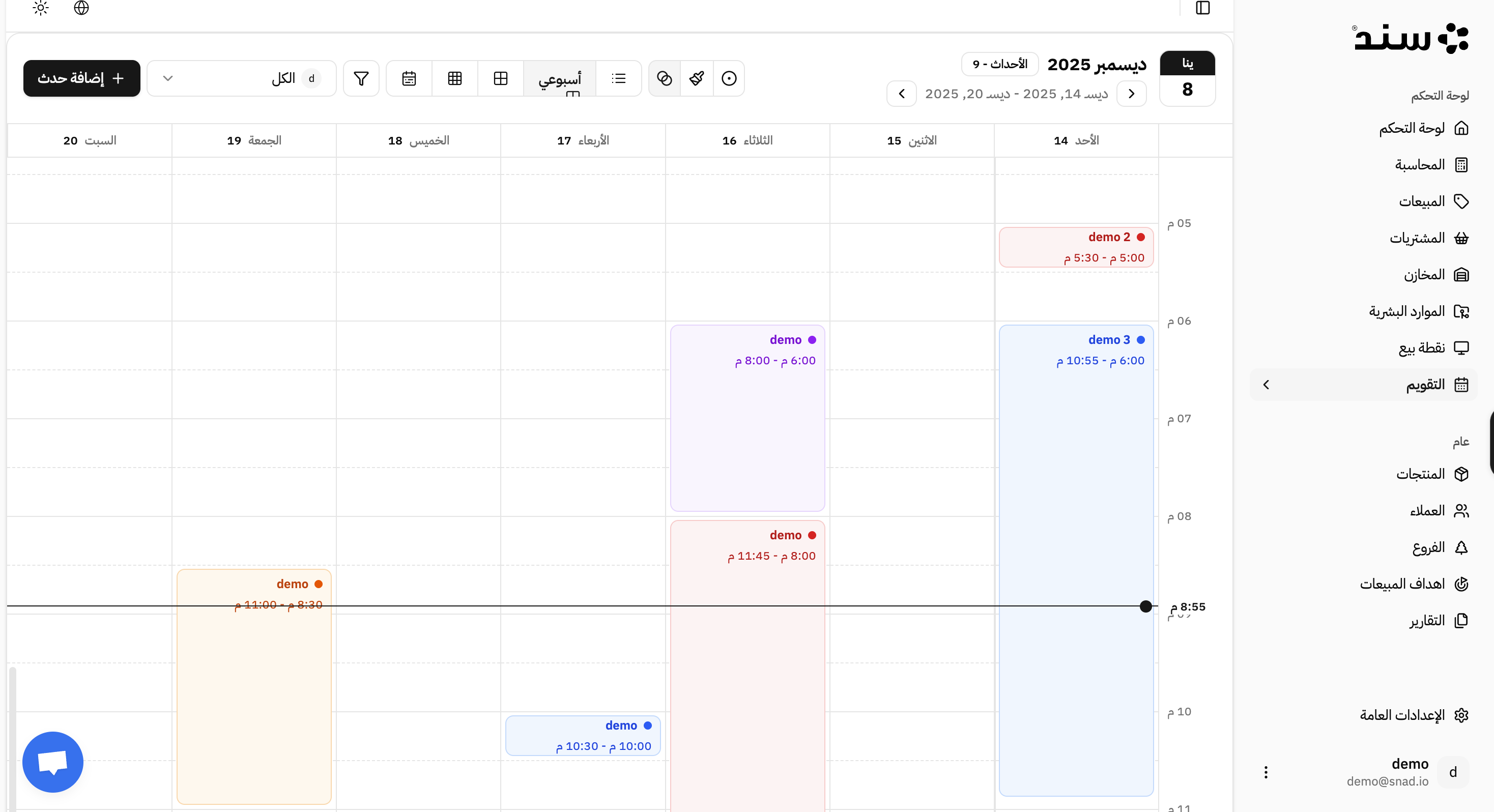Go to next week arrow
This screenshot has width=1494, height=812.
tap(901, 94)
